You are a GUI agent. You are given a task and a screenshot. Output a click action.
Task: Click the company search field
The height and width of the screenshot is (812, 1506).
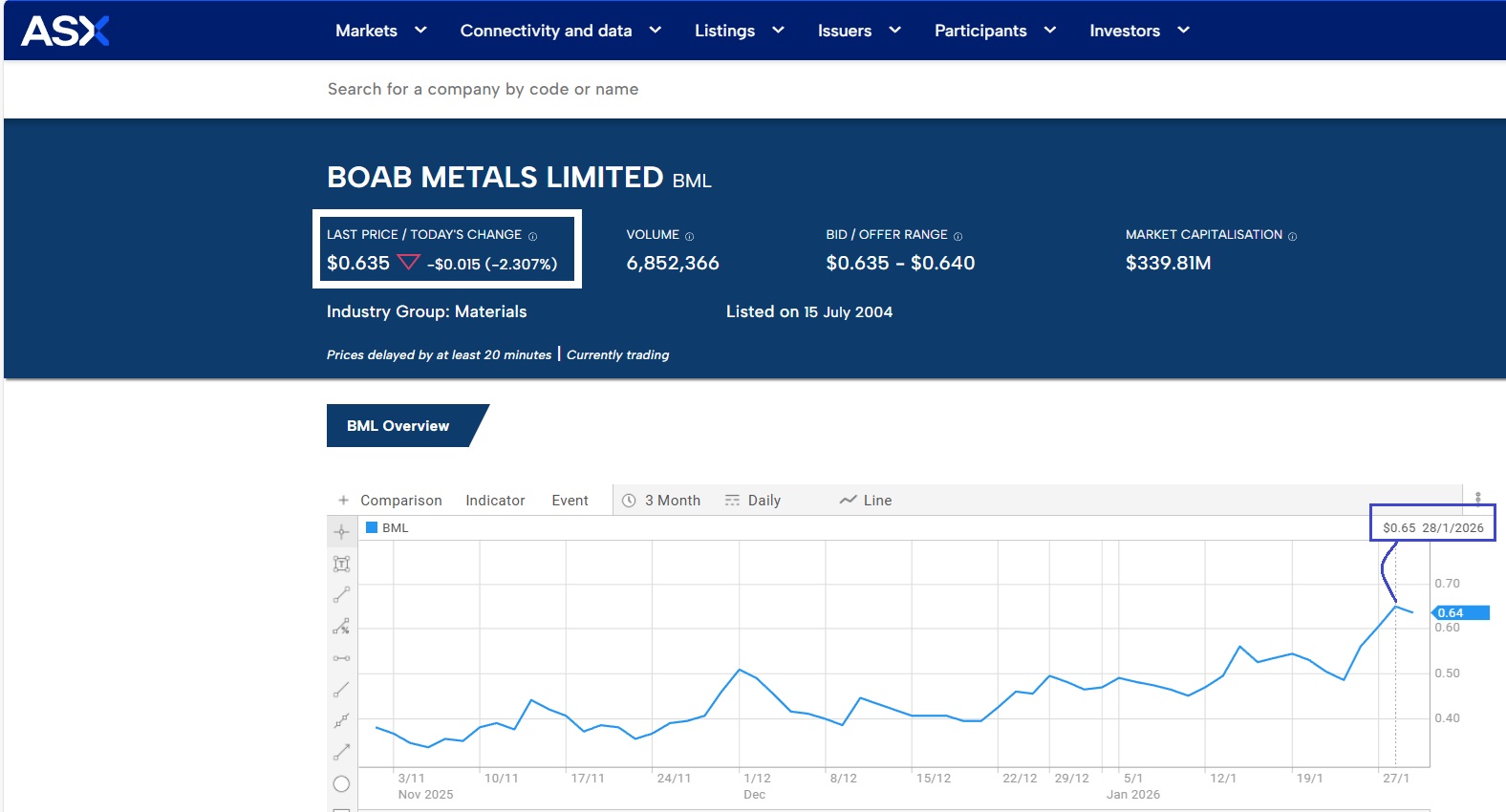483,89
